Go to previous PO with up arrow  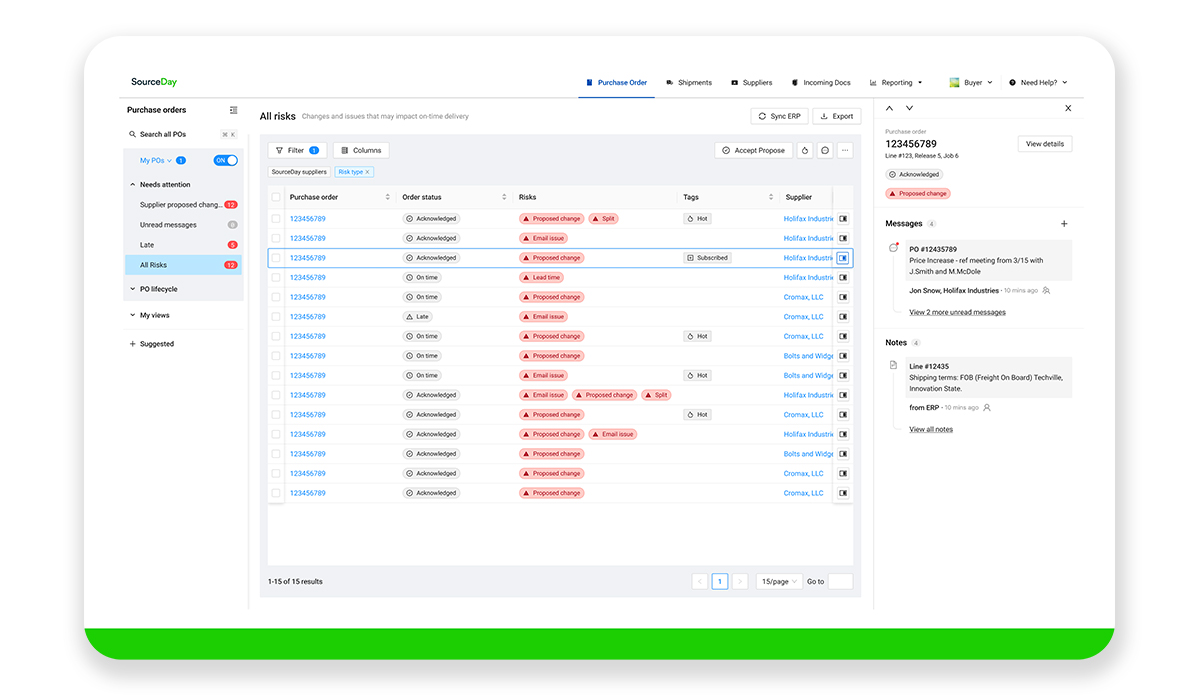pos(890,108)
